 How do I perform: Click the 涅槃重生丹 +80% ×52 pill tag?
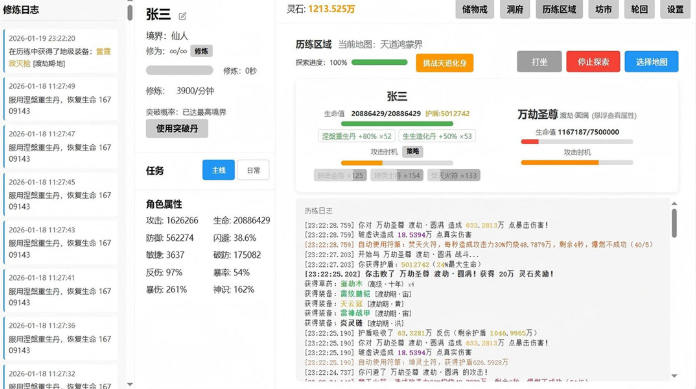coord(357,136)
